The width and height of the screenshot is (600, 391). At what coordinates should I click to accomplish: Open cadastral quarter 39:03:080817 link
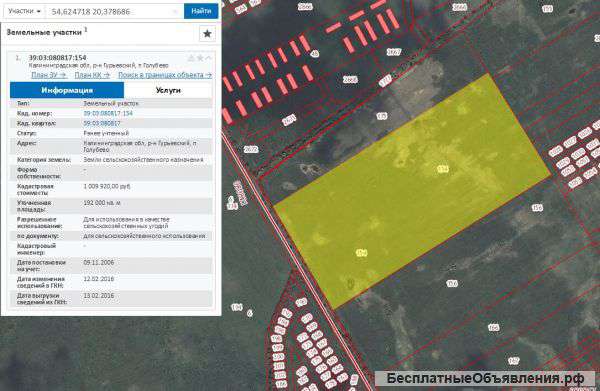click(x=102, y=123)
